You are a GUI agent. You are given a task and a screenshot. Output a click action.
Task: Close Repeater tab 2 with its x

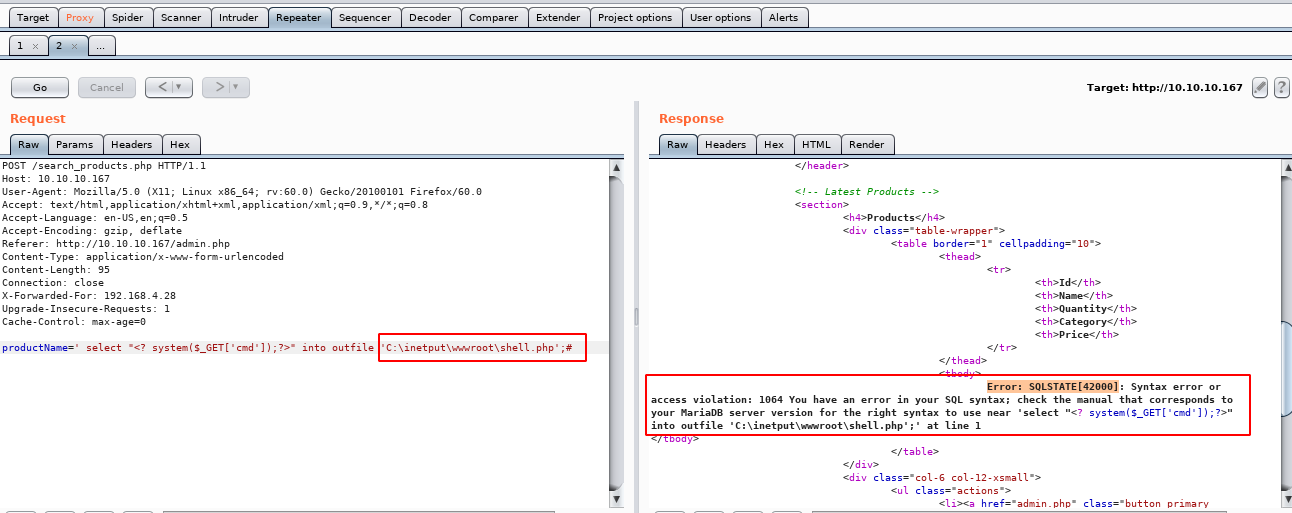74,46
